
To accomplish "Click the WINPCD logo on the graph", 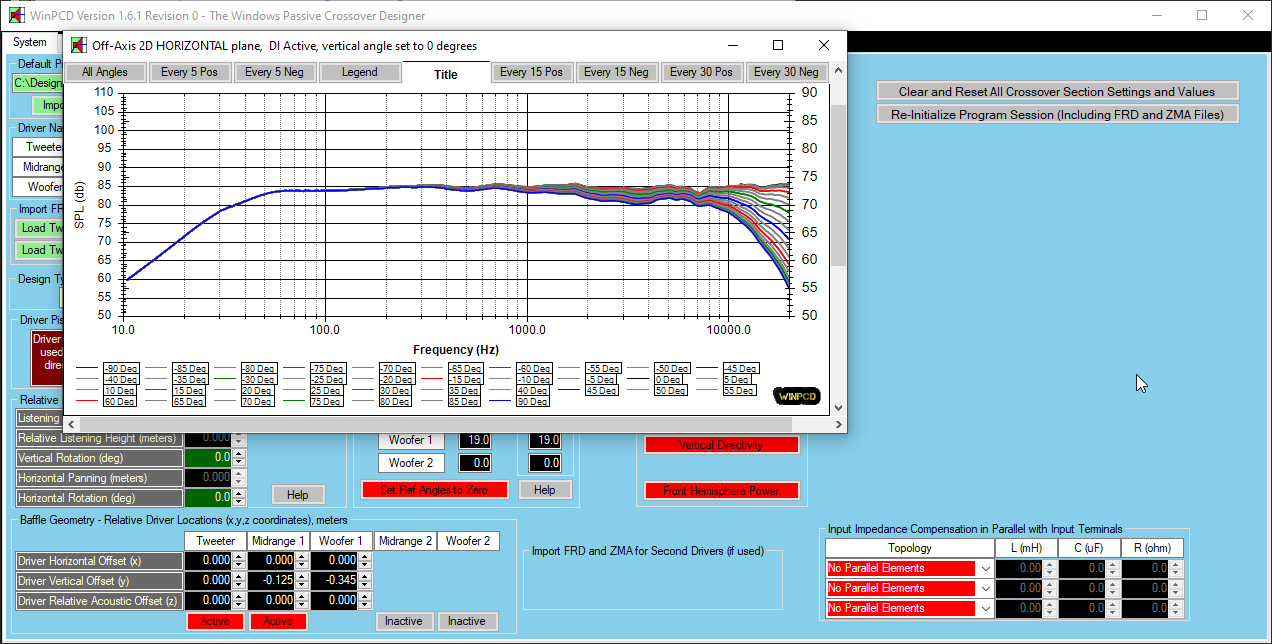I will pos(797,396).
